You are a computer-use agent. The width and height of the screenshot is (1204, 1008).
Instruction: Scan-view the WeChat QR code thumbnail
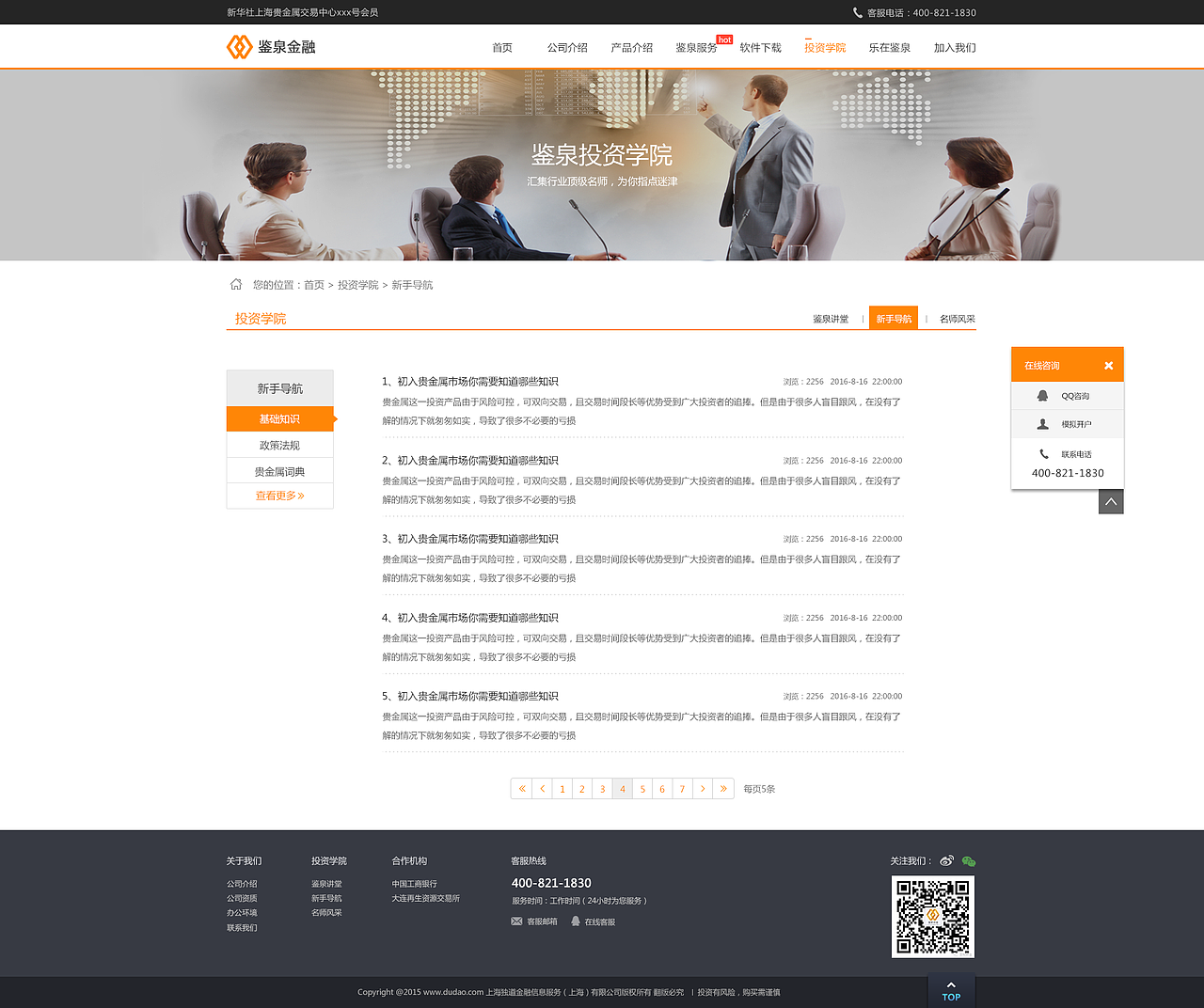[x=932, y=916]
